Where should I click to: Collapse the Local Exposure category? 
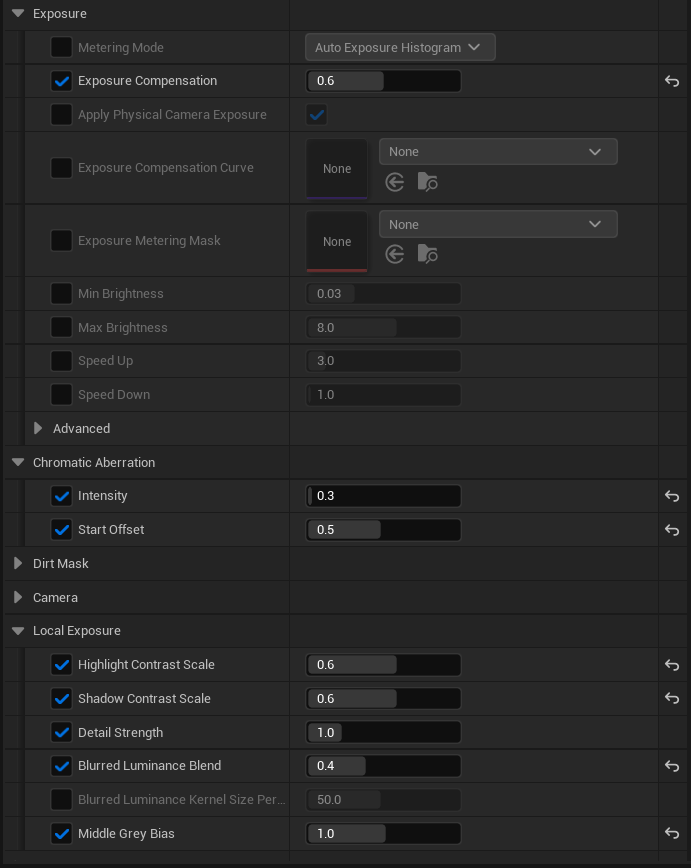pos(18,631)
